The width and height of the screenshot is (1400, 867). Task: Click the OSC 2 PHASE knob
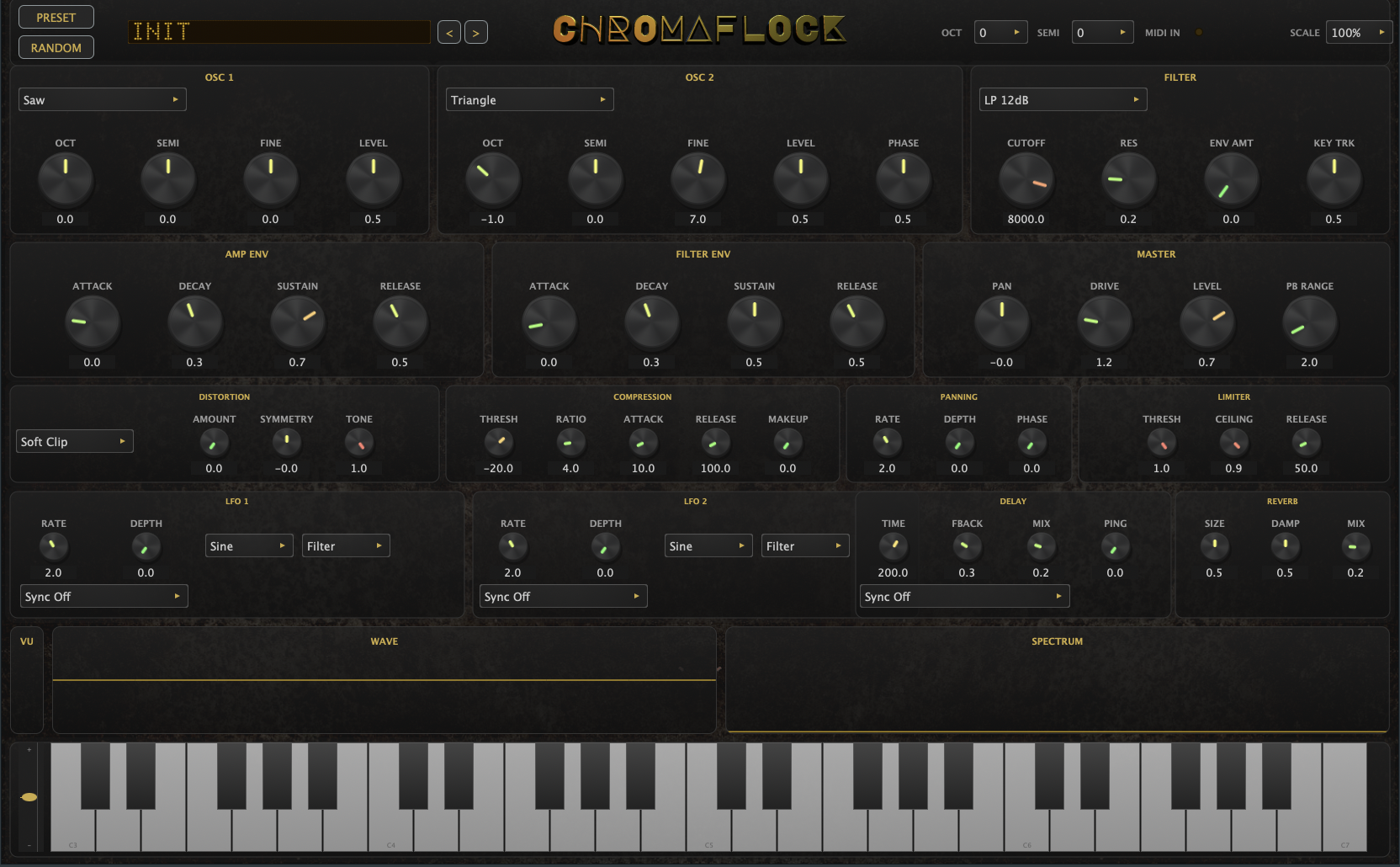pos(903,179)
